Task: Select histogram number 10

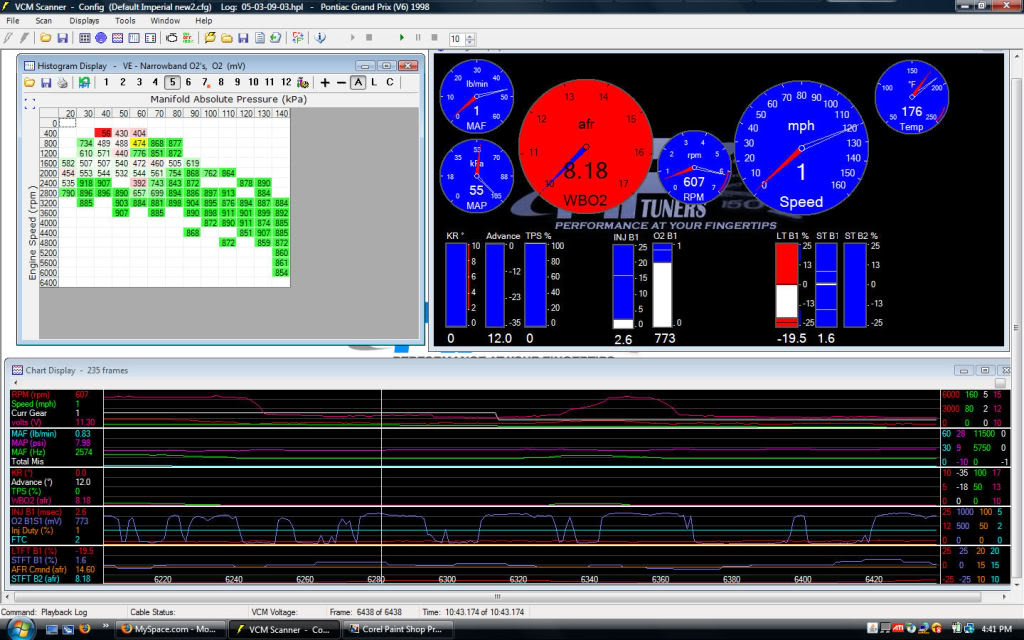Action: [253, 82]
